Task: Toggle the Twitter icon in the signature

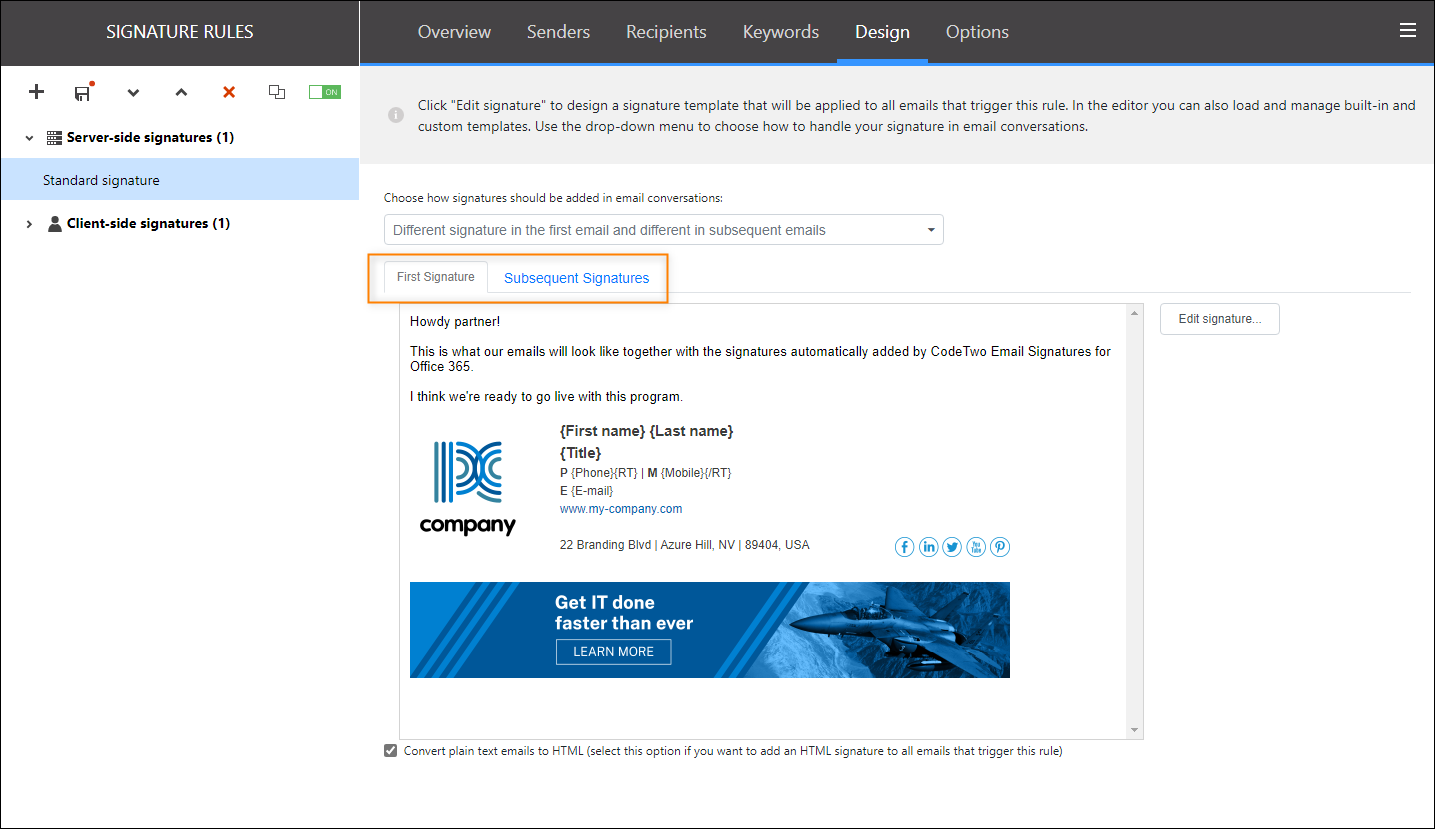Action: 951,547
